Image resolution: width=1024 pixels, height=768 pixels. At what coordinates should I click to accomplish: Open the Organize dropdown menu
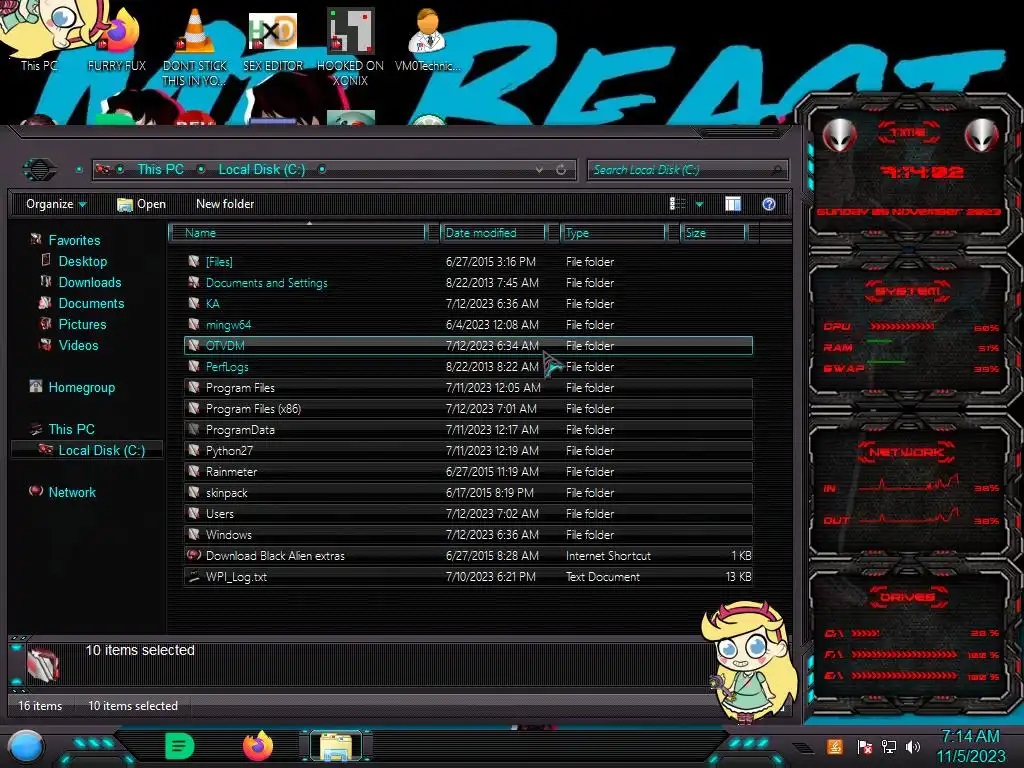56,204
